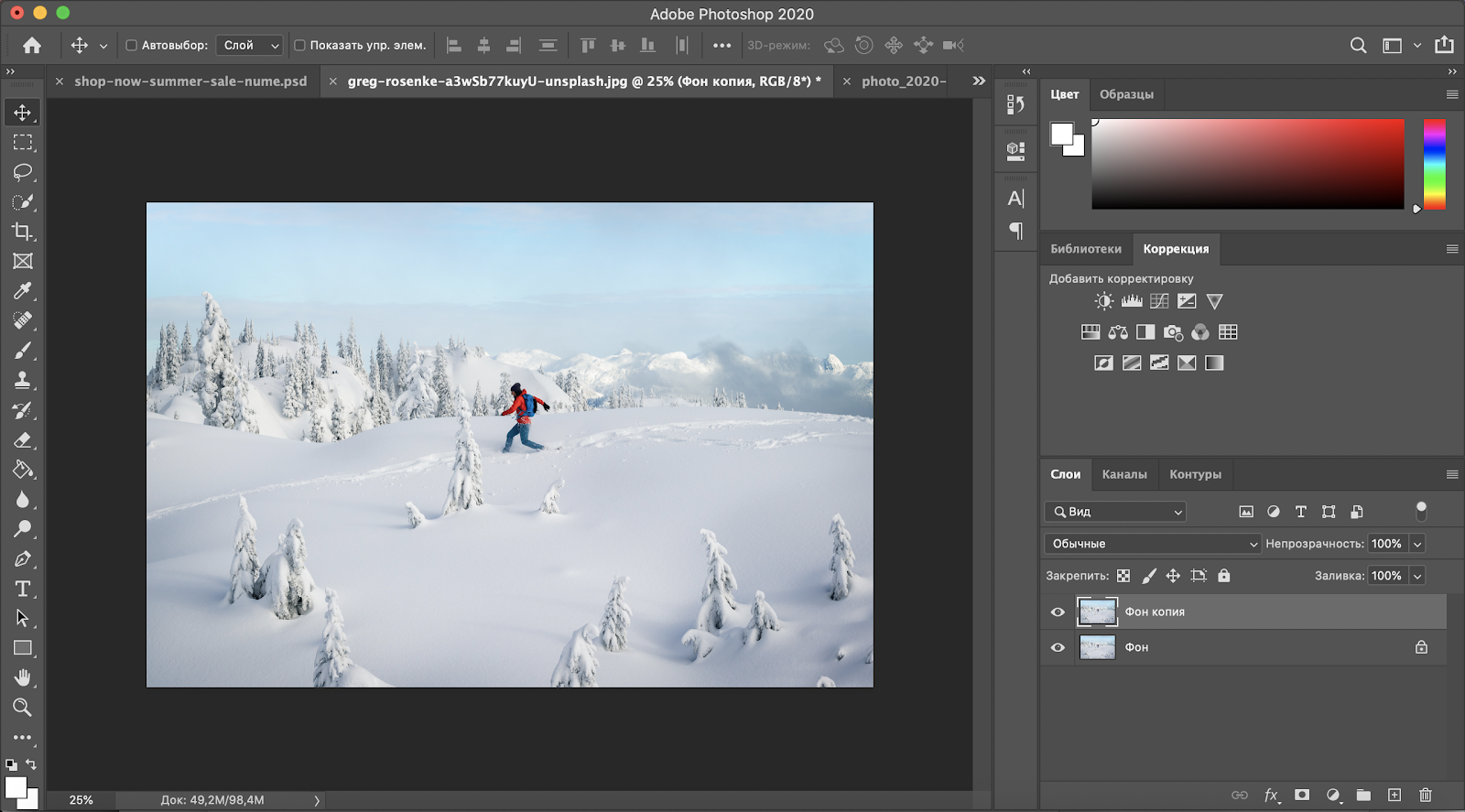Screen dimensions: 1465x812
Task: Select the Horizontal Type tool
Action: click(x=23, y=589)
